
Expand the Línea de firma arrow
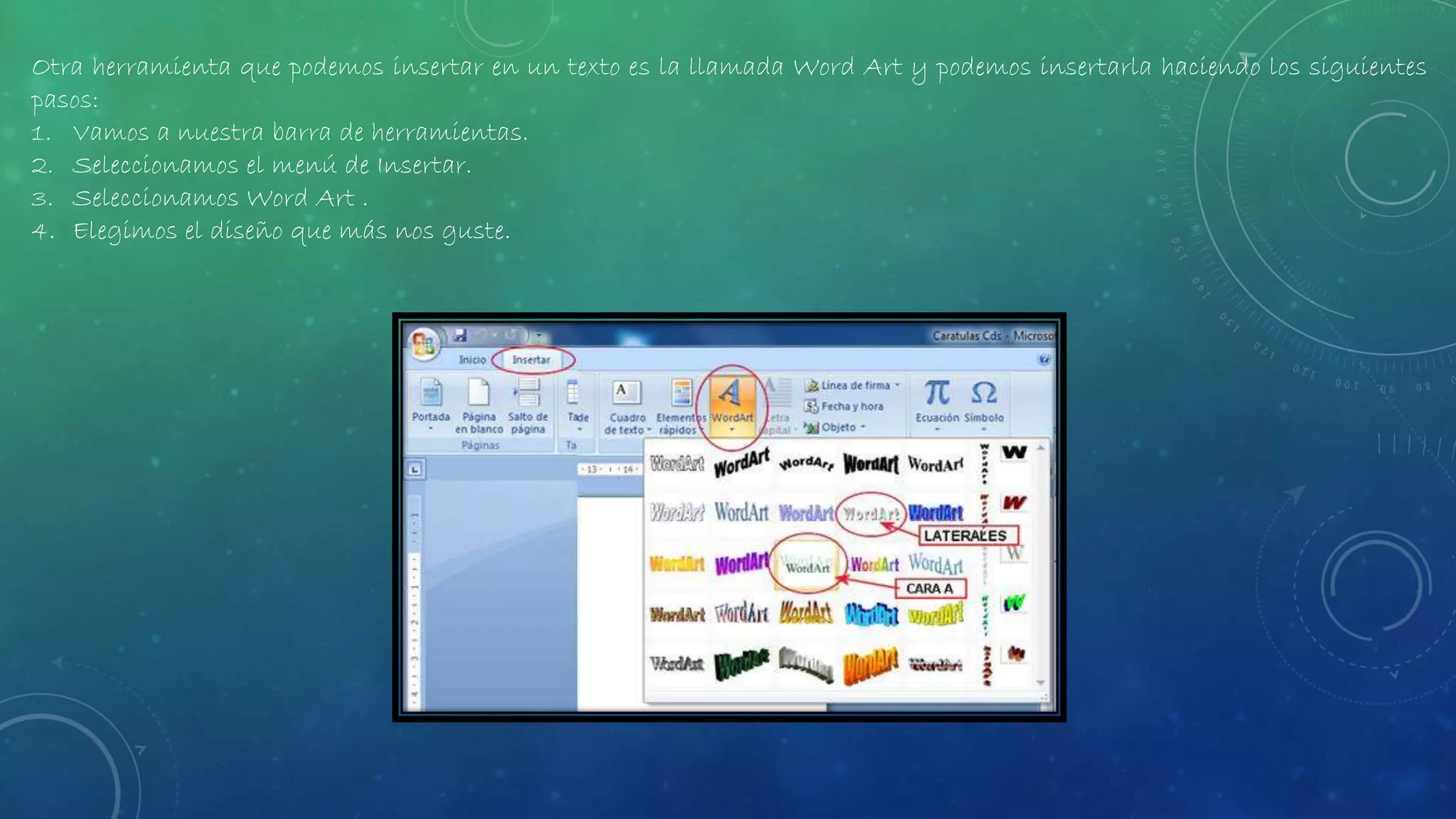(897, 385)
